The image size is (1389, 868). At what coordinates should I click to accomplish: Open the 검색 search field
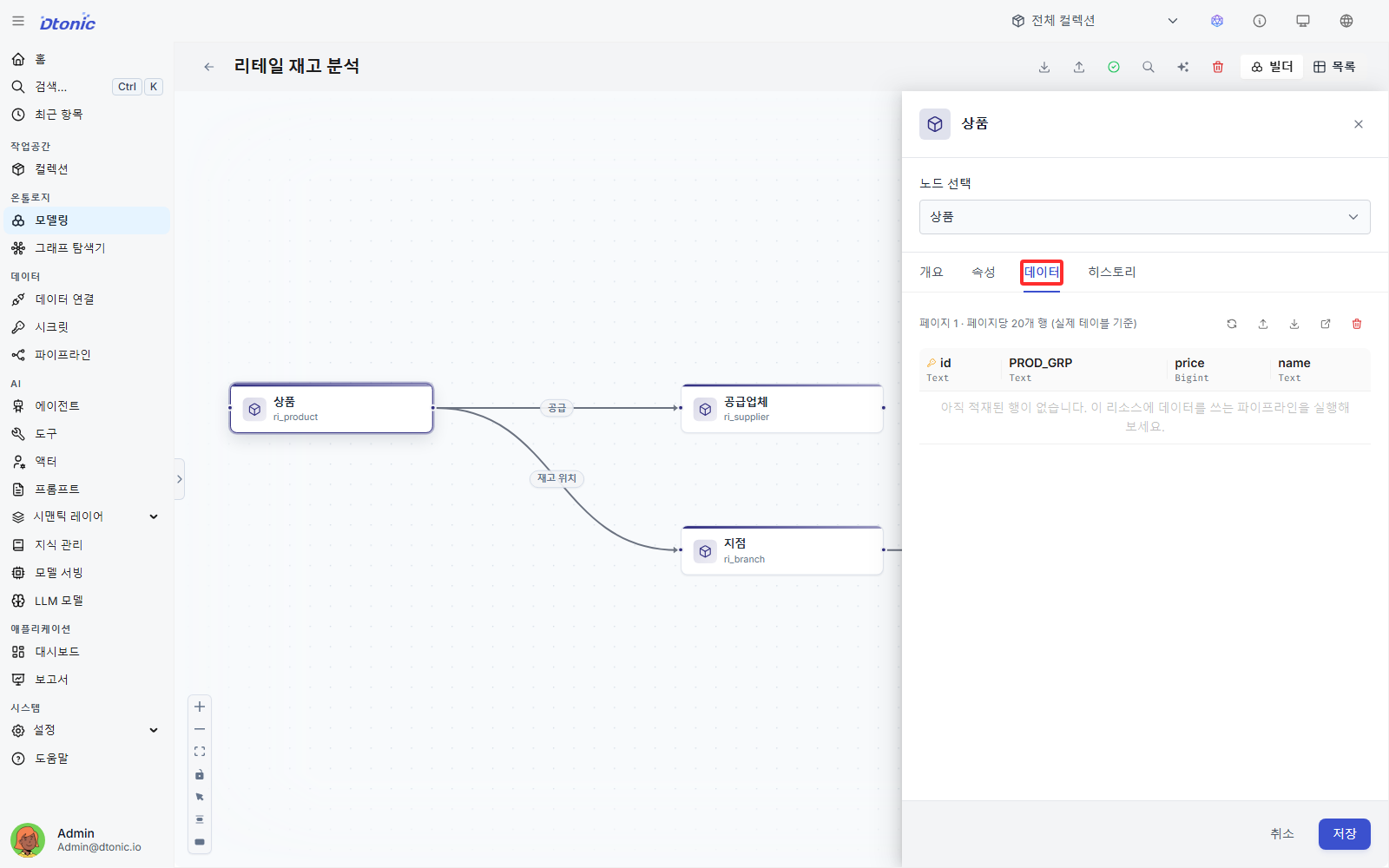point(87,87)
